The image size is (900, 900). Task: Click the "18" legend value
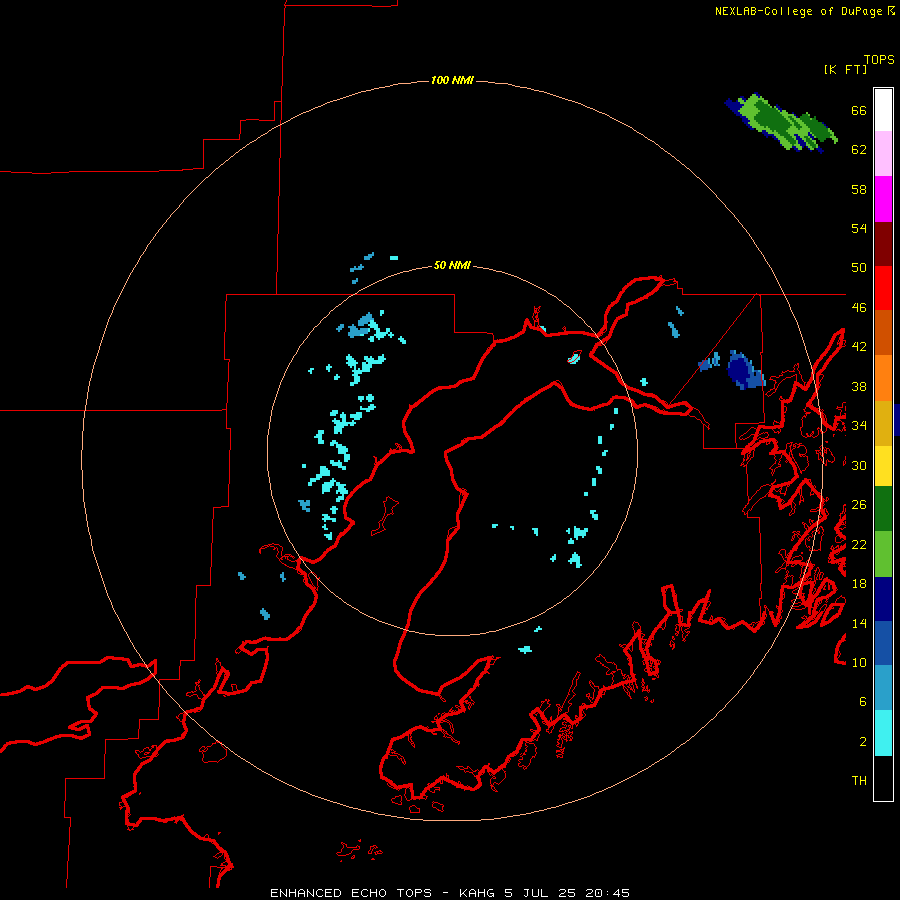(859, 584)
